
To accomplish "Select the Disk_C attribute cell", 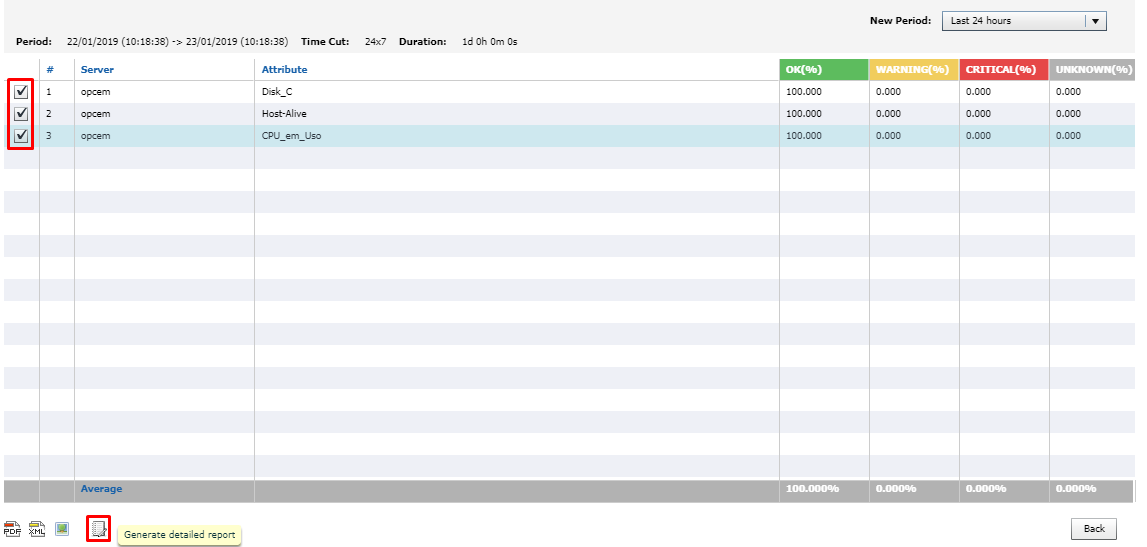I will pos(276,91).
